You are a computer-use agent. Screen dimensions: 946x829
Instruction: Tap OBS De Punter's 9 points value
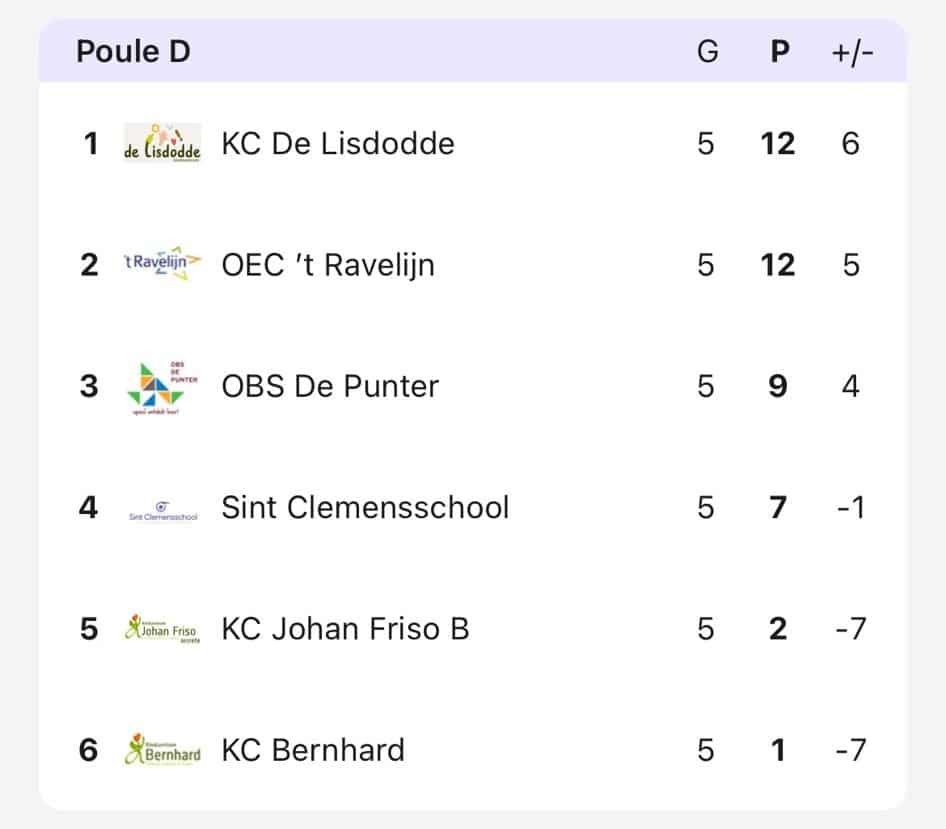(x=778, y=387)
